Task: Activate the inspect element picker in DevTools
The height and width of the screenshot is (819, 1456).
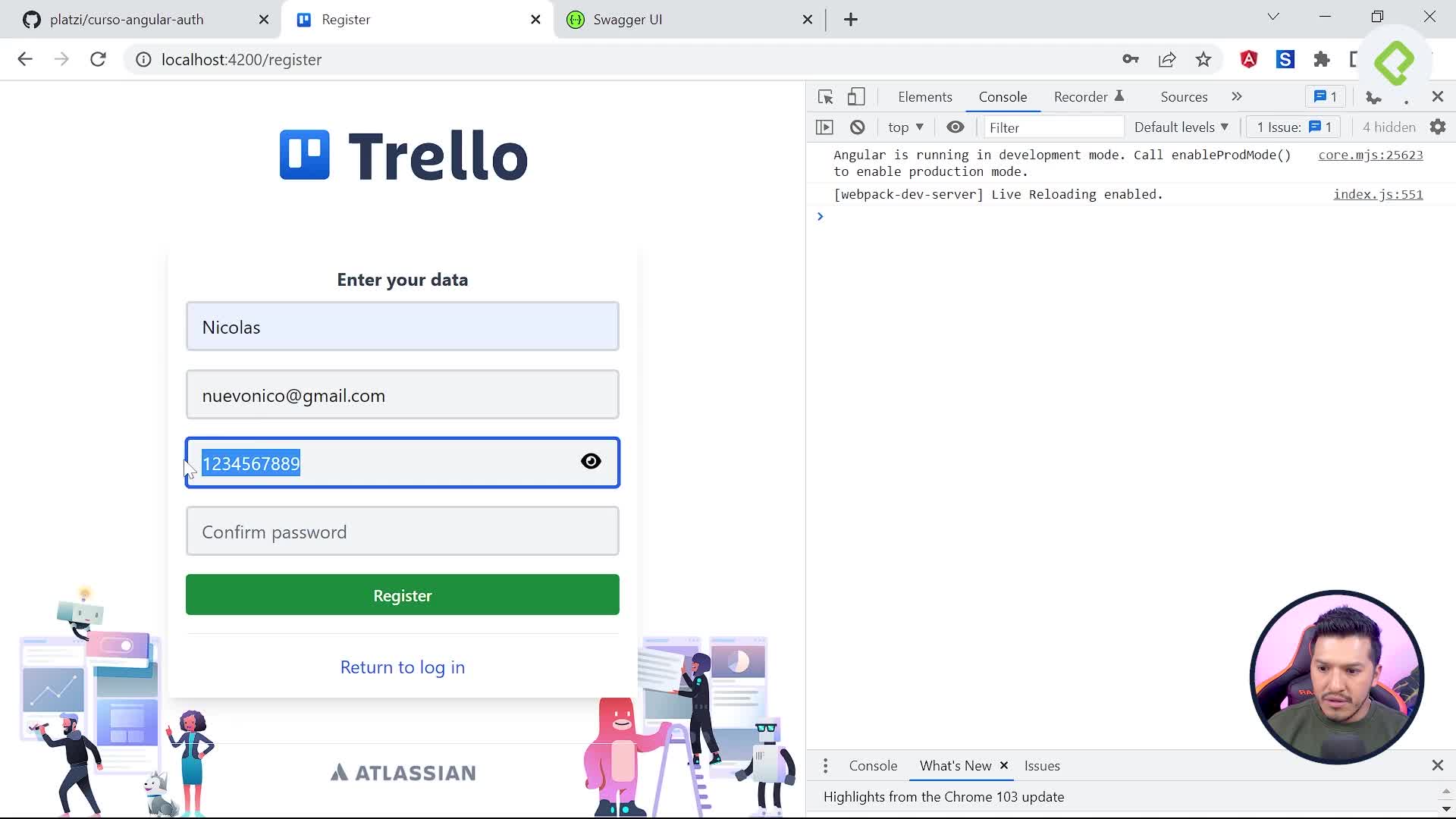Action: pyautogui.click(x=826, y=97)
